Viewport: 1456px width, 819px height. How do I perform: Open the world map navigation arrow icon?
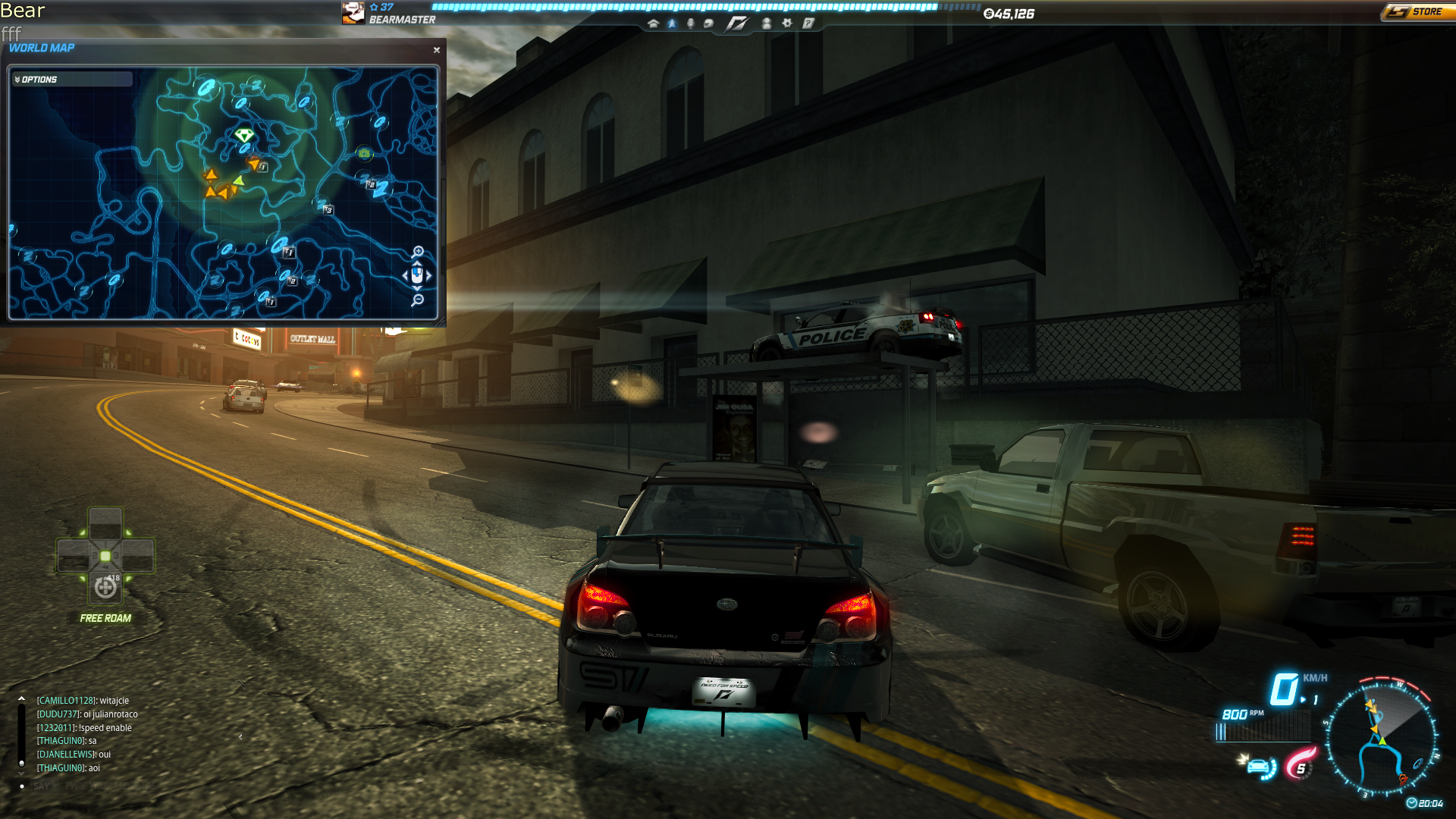[x=672, y=24]
